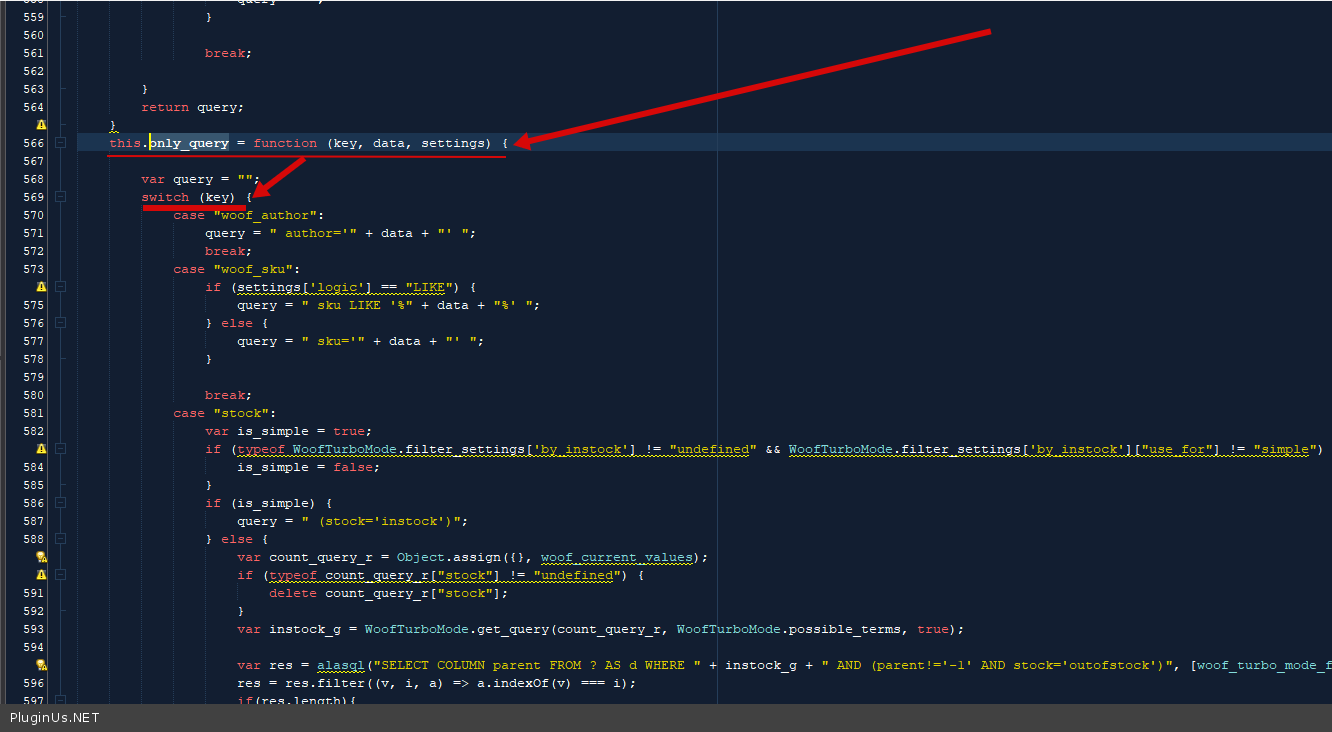Collapse the switch (key) block
The width and height of the screenshot is (1332, 732).
60,197
